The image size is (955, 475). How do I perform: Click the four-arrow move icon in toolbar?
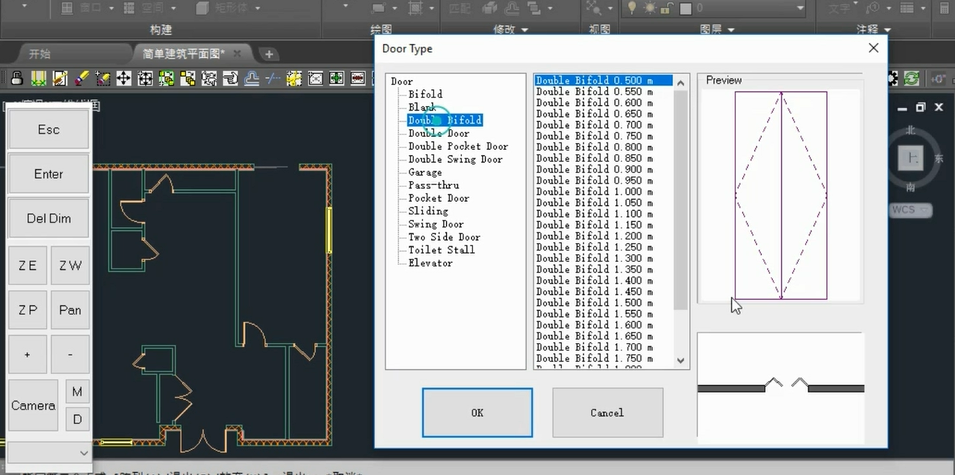pos(124,78)
